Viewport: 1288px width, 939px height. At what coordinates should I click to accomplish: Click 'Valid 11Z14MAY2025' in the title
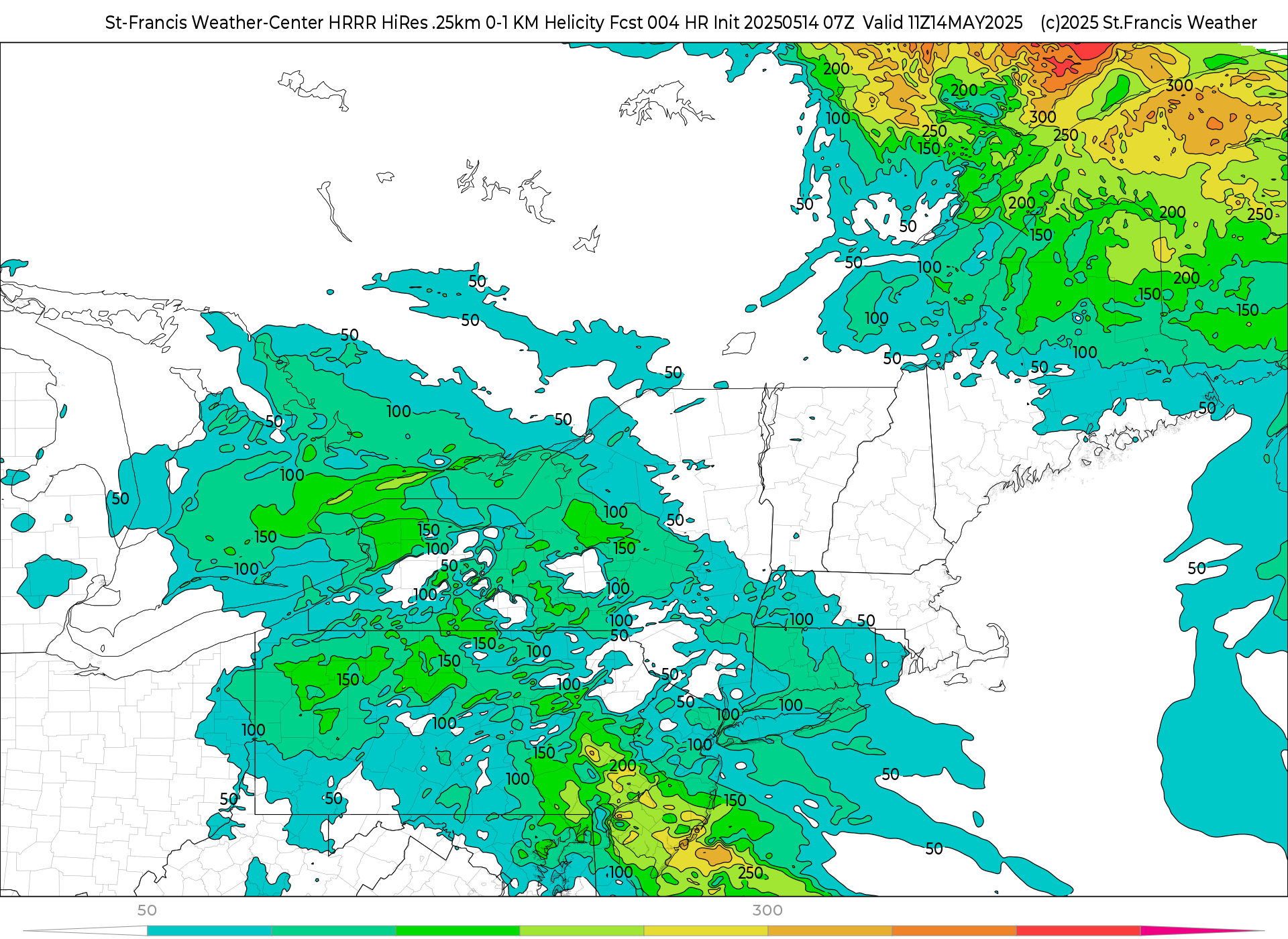(943, 23)
